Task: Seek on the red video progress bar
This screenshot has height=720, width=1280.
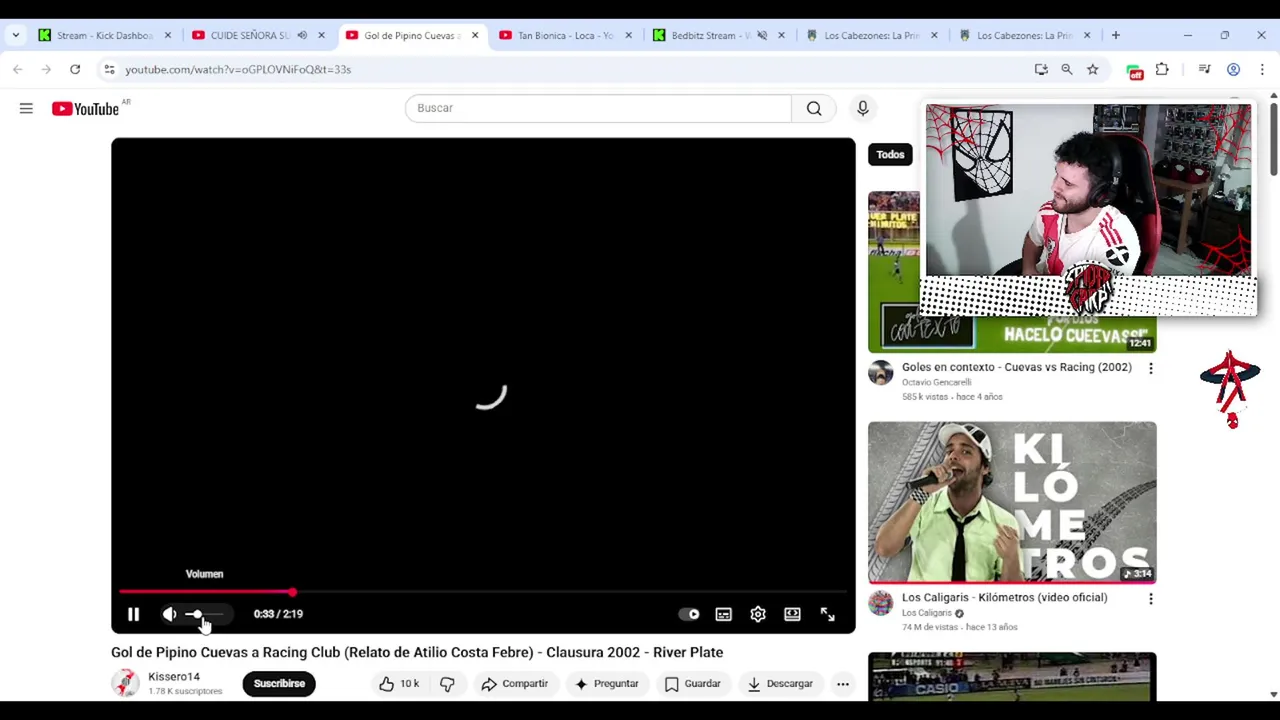Action: [x=483, y=593]
